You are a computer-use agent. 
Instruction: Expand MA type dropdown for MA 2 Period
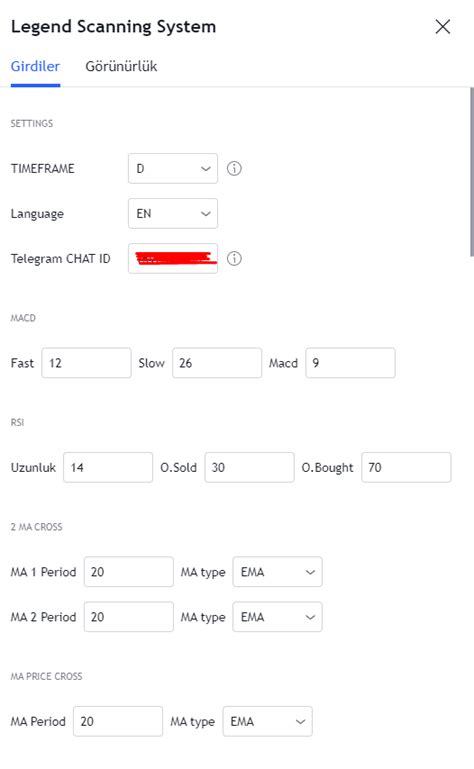click(x=277, y=617)
